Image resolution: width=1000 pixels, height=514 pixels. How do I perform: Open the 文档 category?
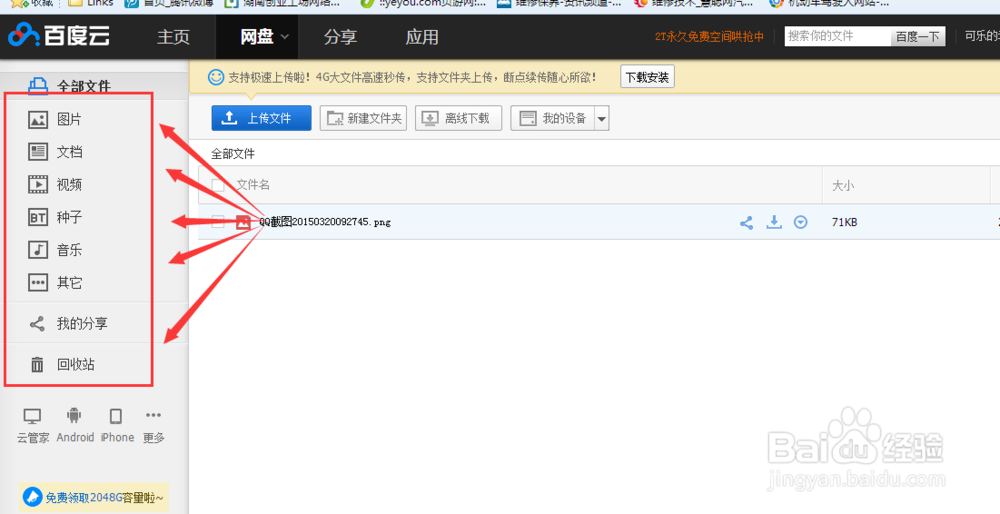[70, 152]
